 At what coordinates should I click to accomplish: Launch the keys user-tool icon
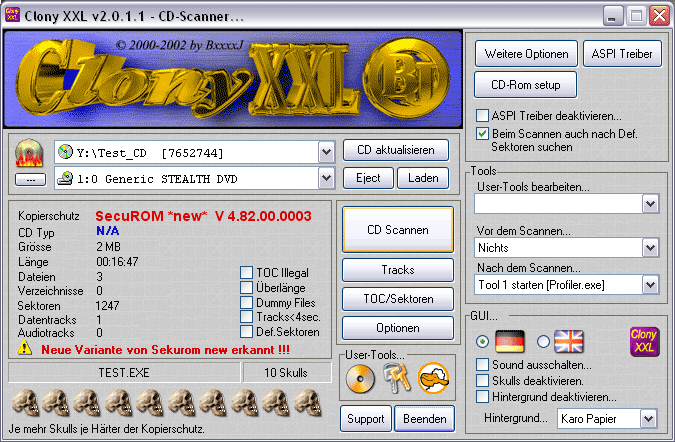click(397, 378)
